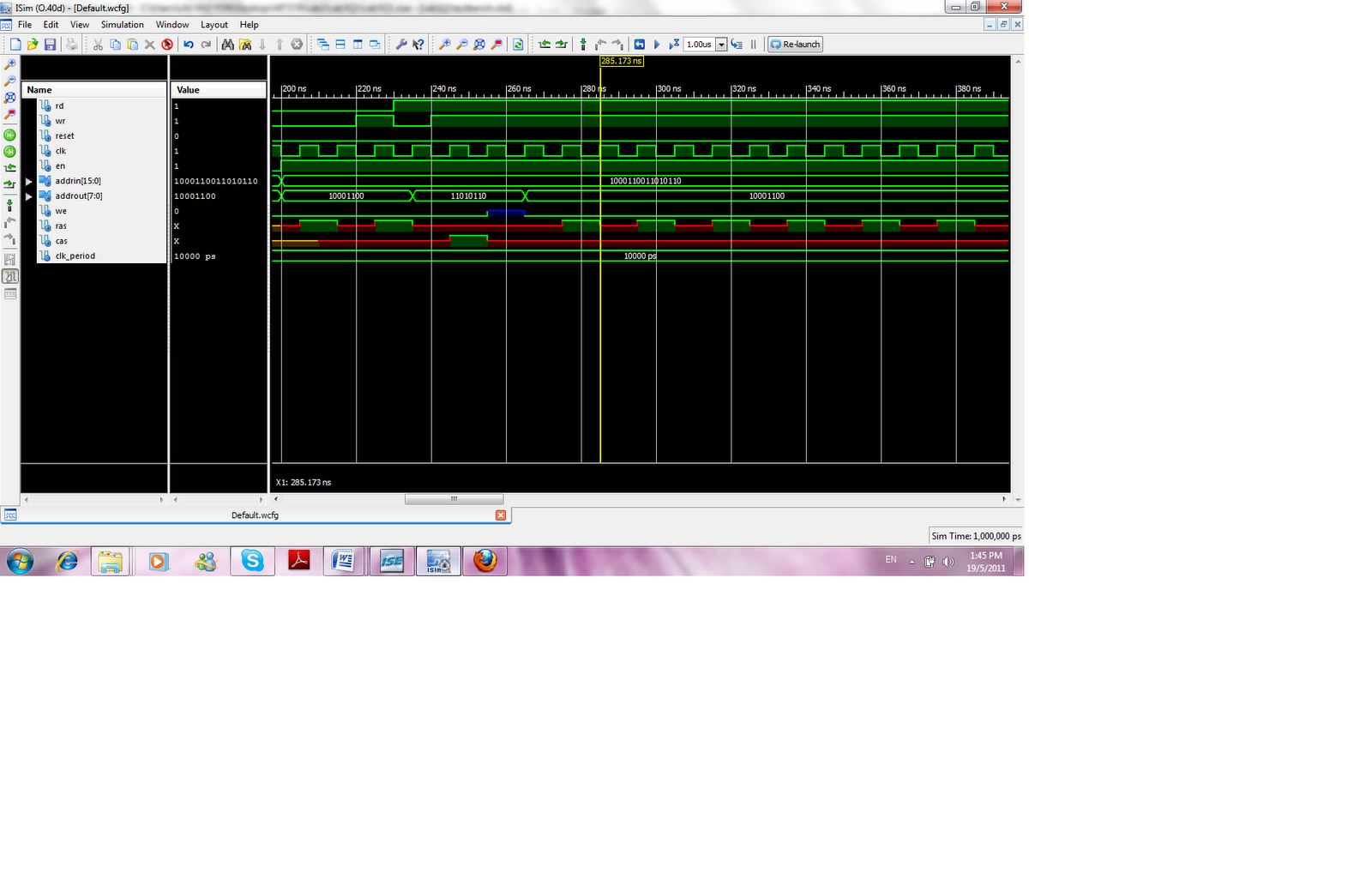Click the Run simulation icon in the toolbar
This screenshot has width=1372, height=879.
(656, 44)
